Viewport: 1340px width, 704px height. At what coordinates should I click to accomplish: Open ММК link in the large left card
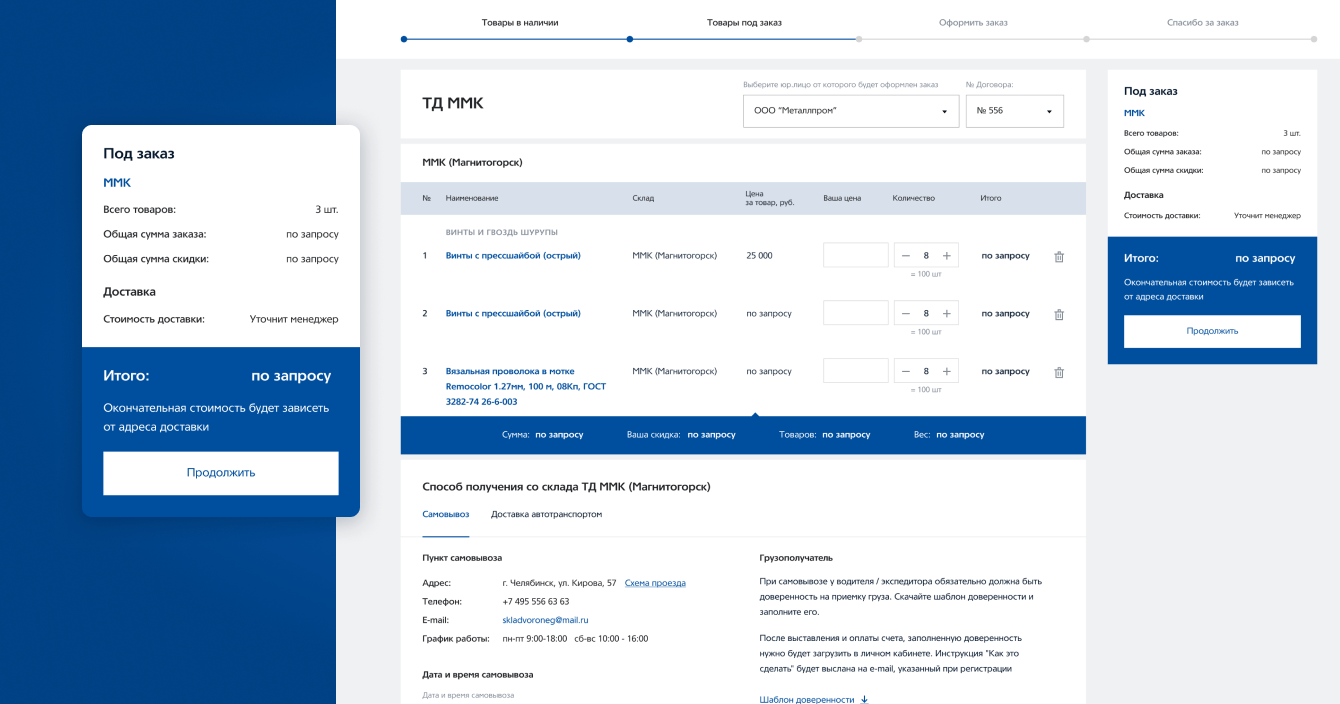(117, 183)
